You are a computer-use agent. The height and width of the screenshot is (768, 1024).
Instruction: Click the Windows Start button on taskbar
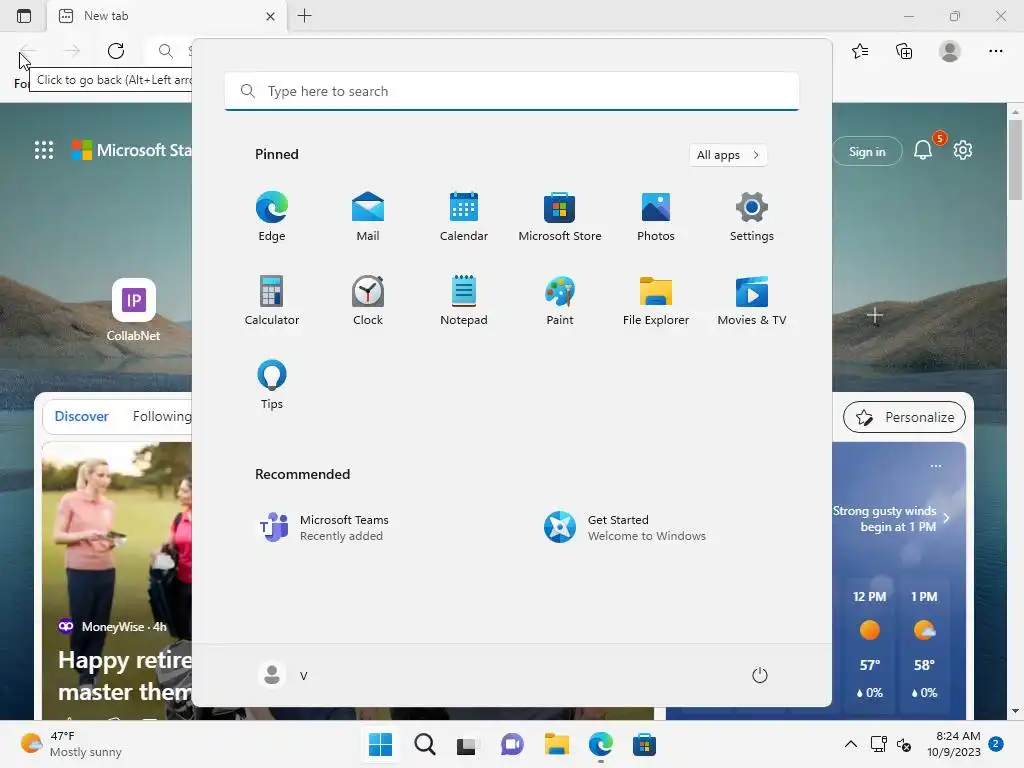(x=380, y=744)
